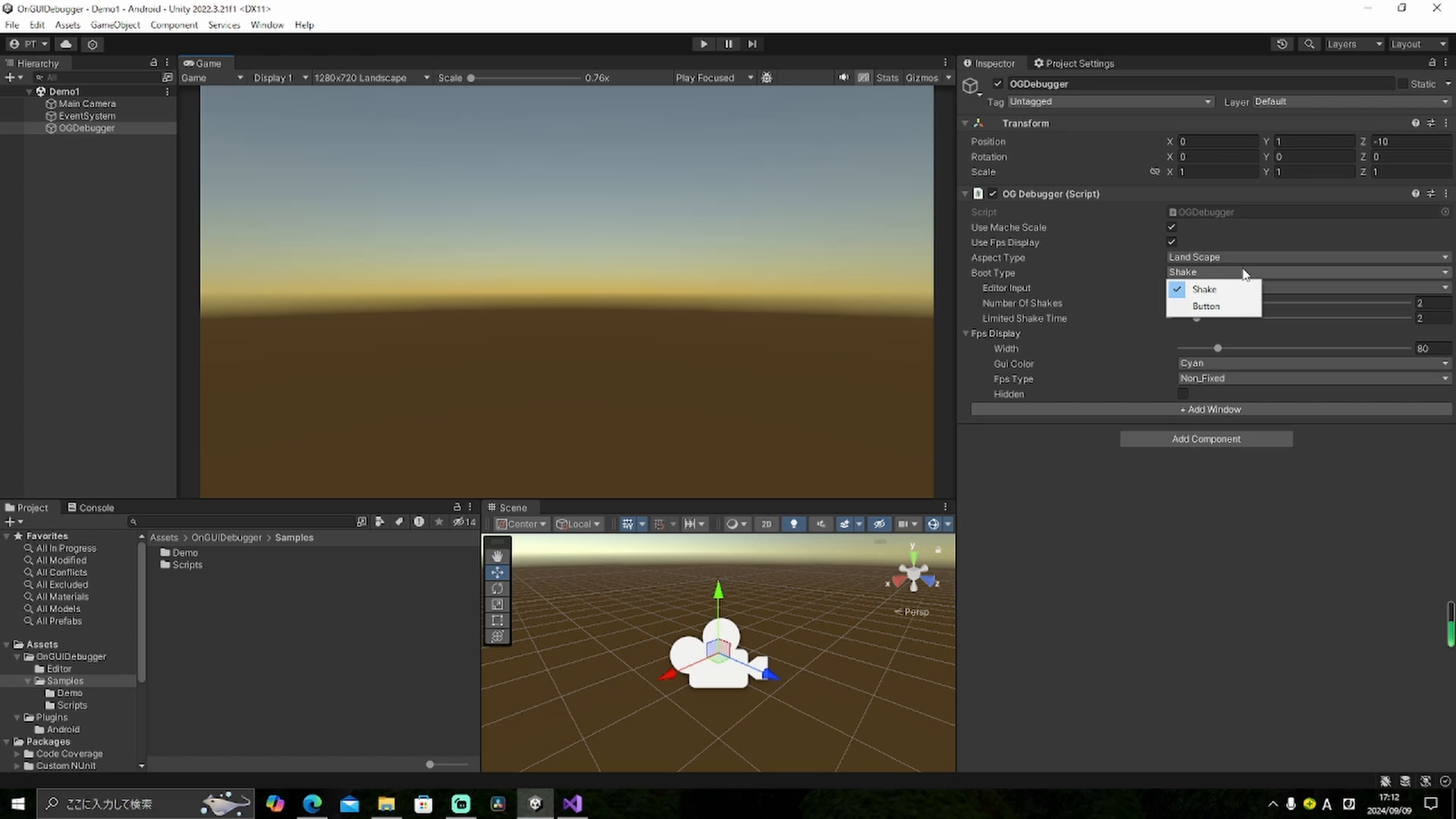
Task: Select the Scale tool in Scene
Action: click(x=497, y=604)
